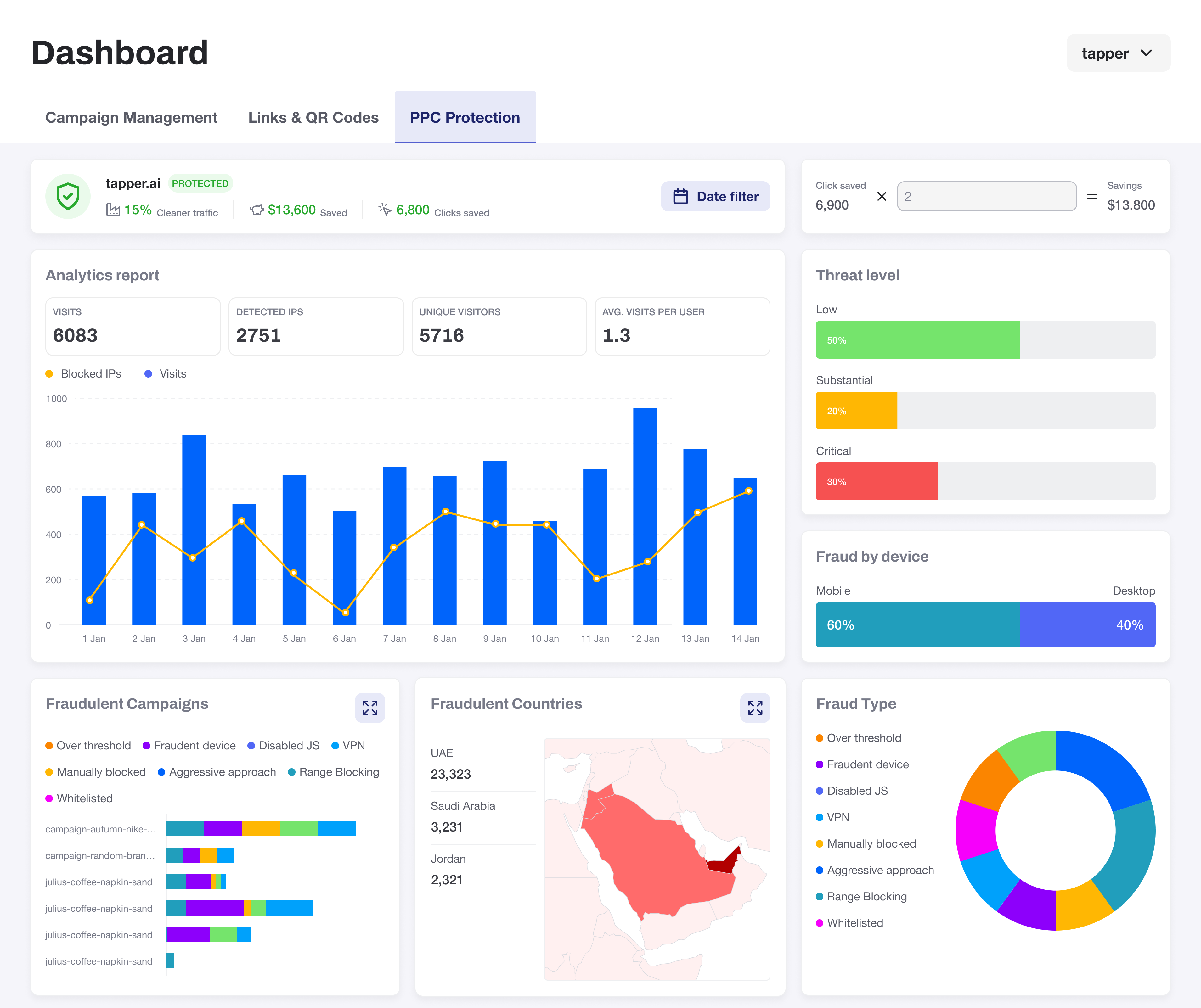The height and width of the screenshot is (1008, 1201).
Task: Toggle Whitelisted legend in Fraud Type
Action: tap(849, 923)
